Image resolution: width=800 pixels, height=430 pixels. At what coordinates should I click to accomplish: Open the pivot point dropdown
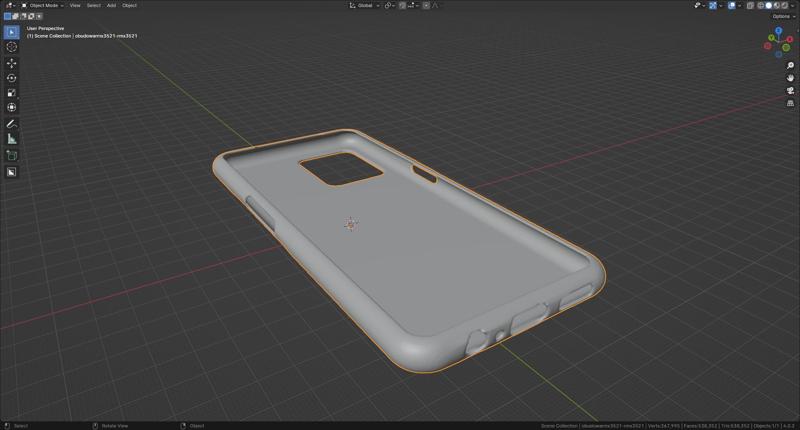tap(389, 5)
